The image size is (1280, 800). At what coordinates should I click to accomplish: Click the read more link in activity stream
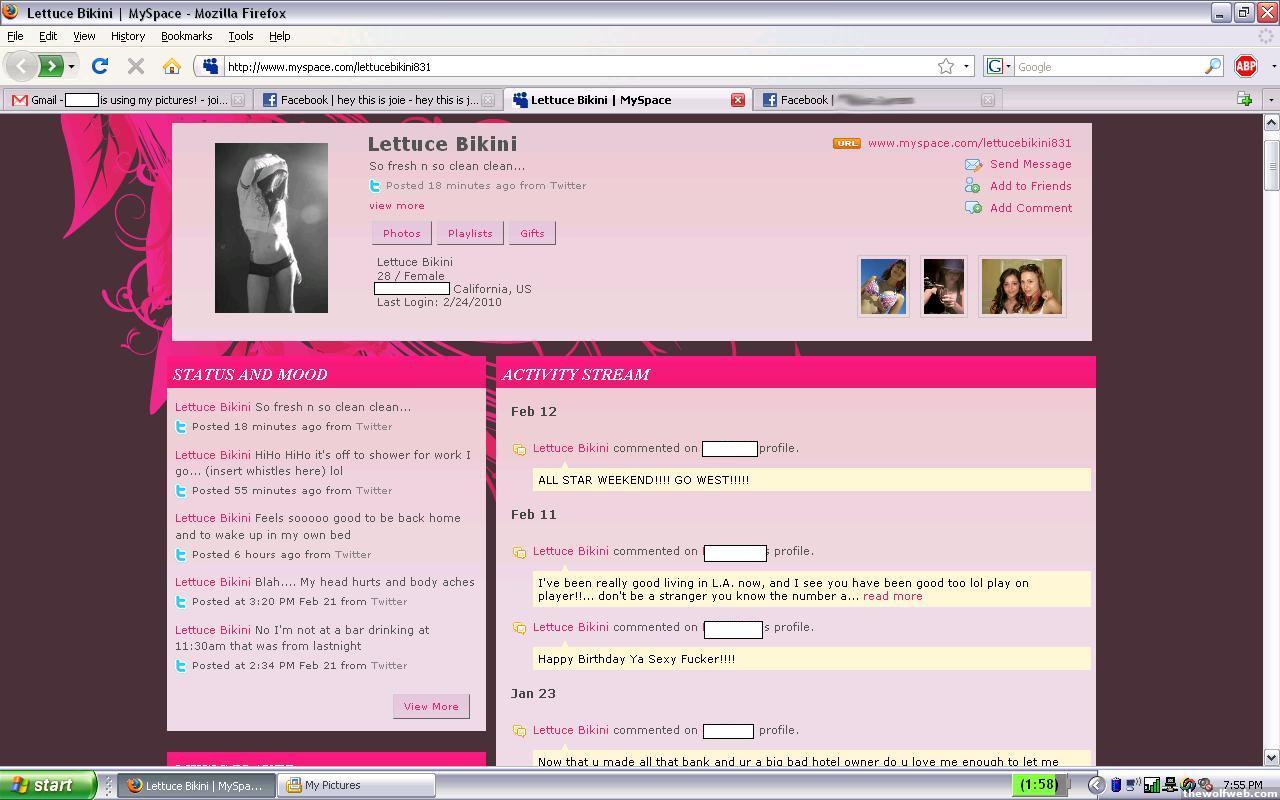tap(892, 596)
